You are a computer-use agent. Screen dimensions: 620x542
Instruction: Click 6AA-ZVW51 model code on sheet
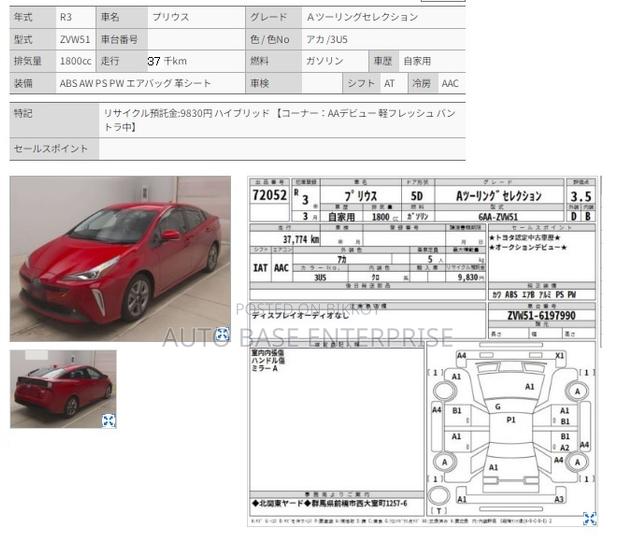[x=498, y=217]
